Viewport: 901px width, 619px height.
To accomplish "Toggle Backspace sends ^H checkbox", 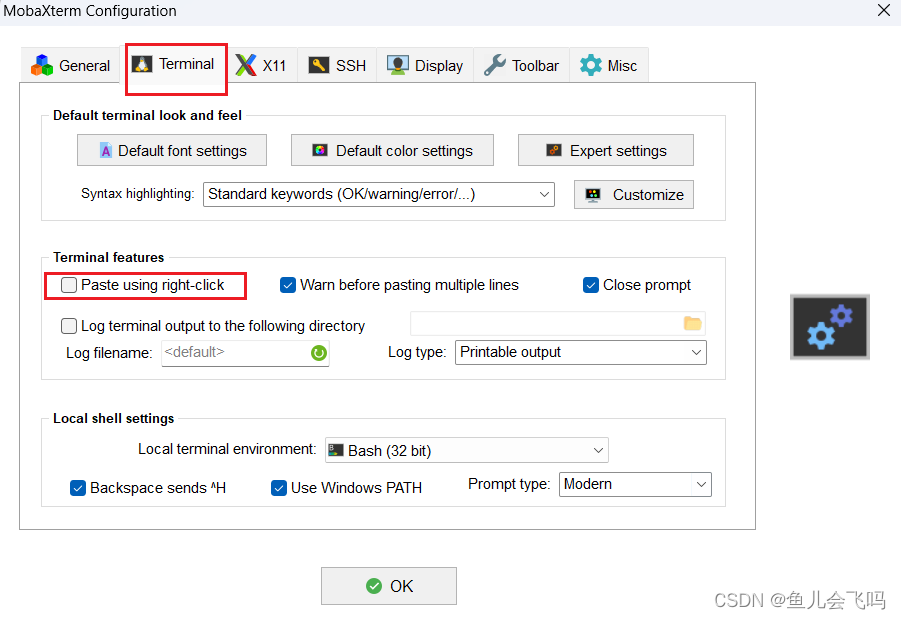I will (x=78, y=488).
